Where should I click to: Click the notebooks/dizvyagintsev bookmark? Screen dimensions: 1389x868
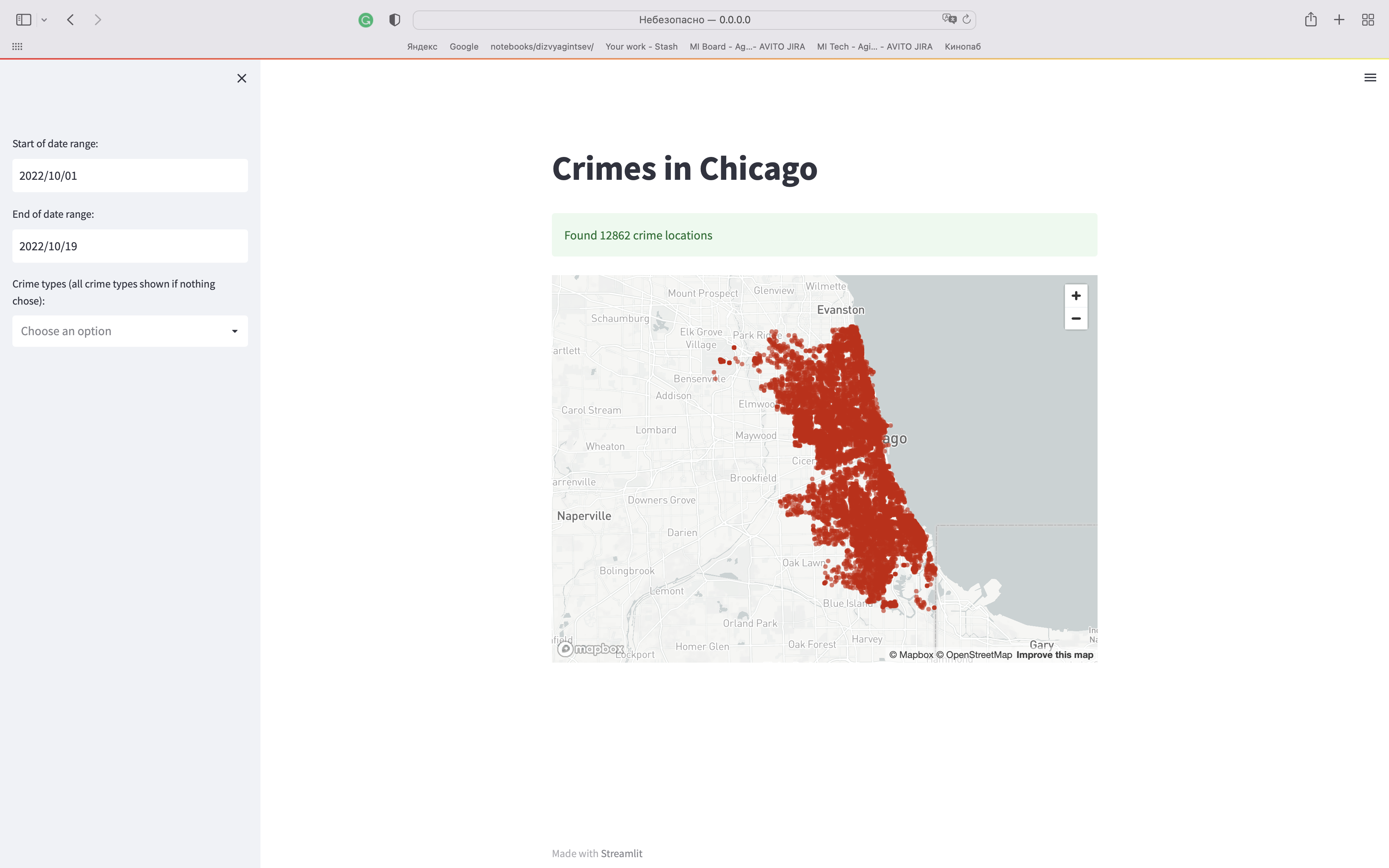point(541,46)
